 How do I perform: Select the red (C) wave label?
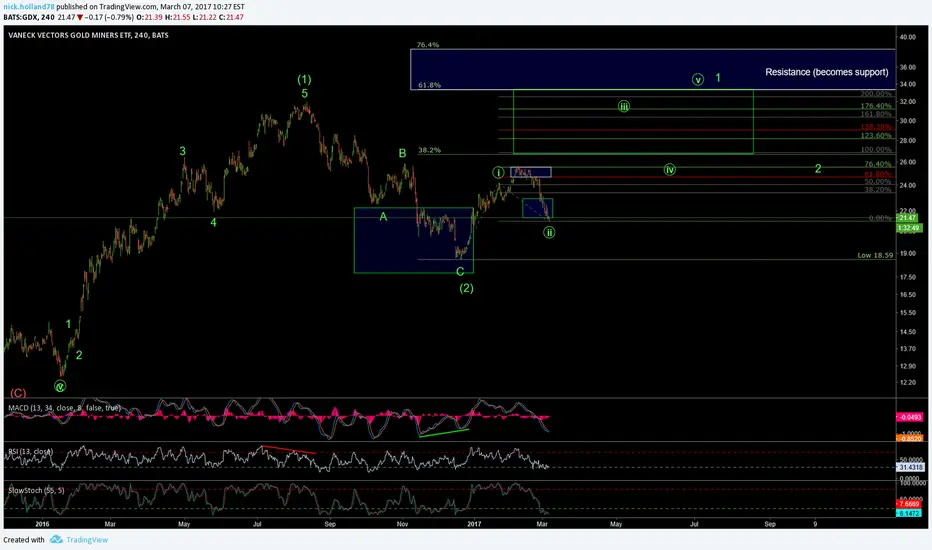18,393
